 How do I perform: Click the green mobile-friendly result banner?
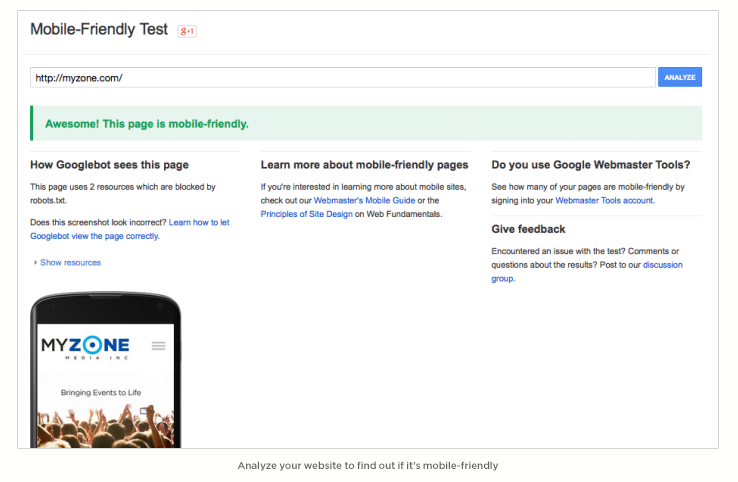coord(366,123)
